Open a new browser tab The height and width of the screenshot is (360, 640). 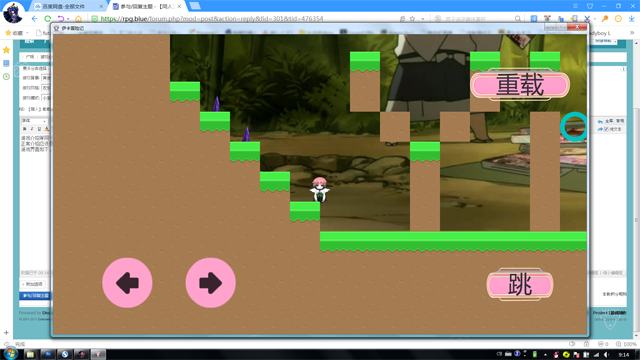coord(195,6)
